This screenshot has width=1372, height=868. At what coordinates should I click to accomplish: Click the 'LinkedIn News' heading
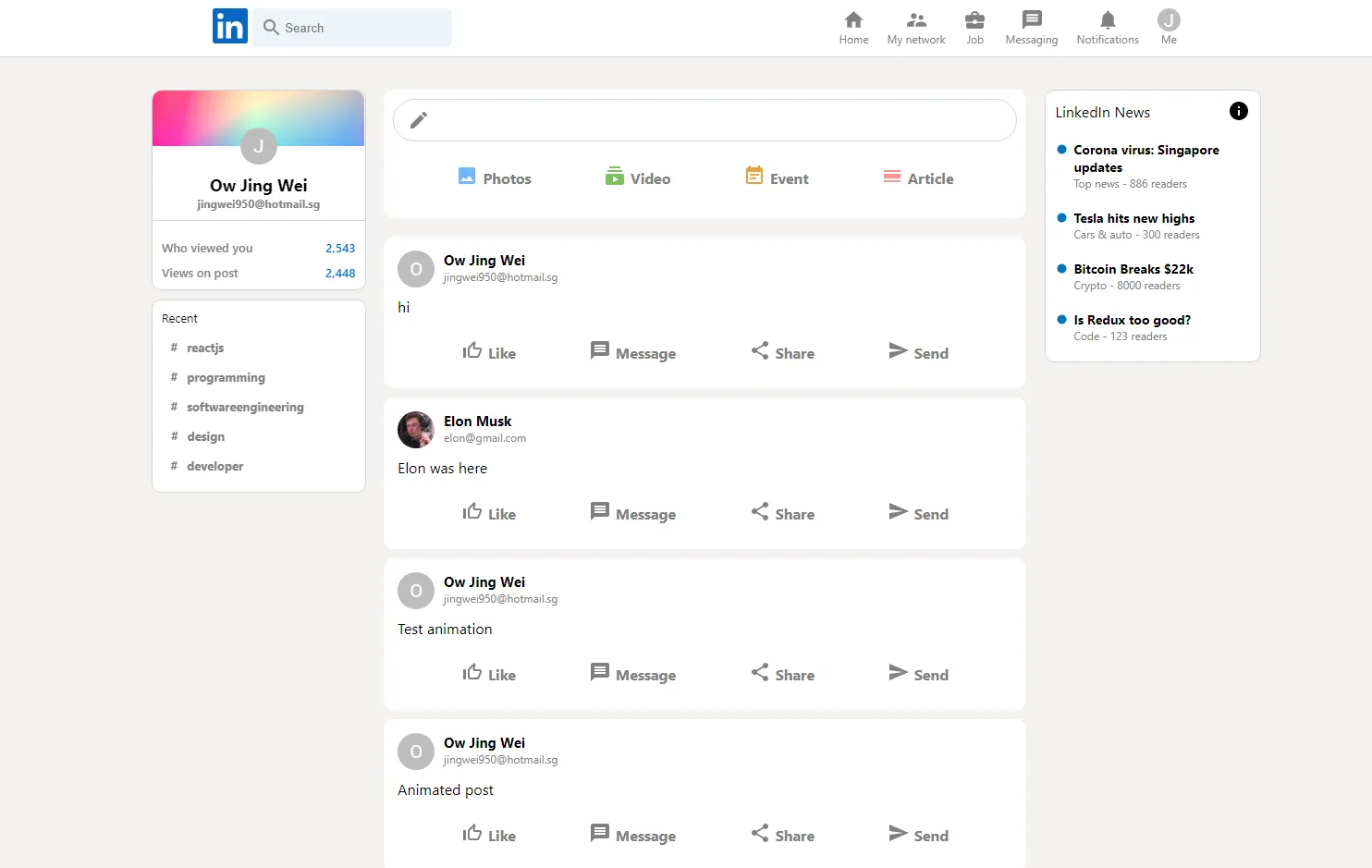pos(1102,112)
